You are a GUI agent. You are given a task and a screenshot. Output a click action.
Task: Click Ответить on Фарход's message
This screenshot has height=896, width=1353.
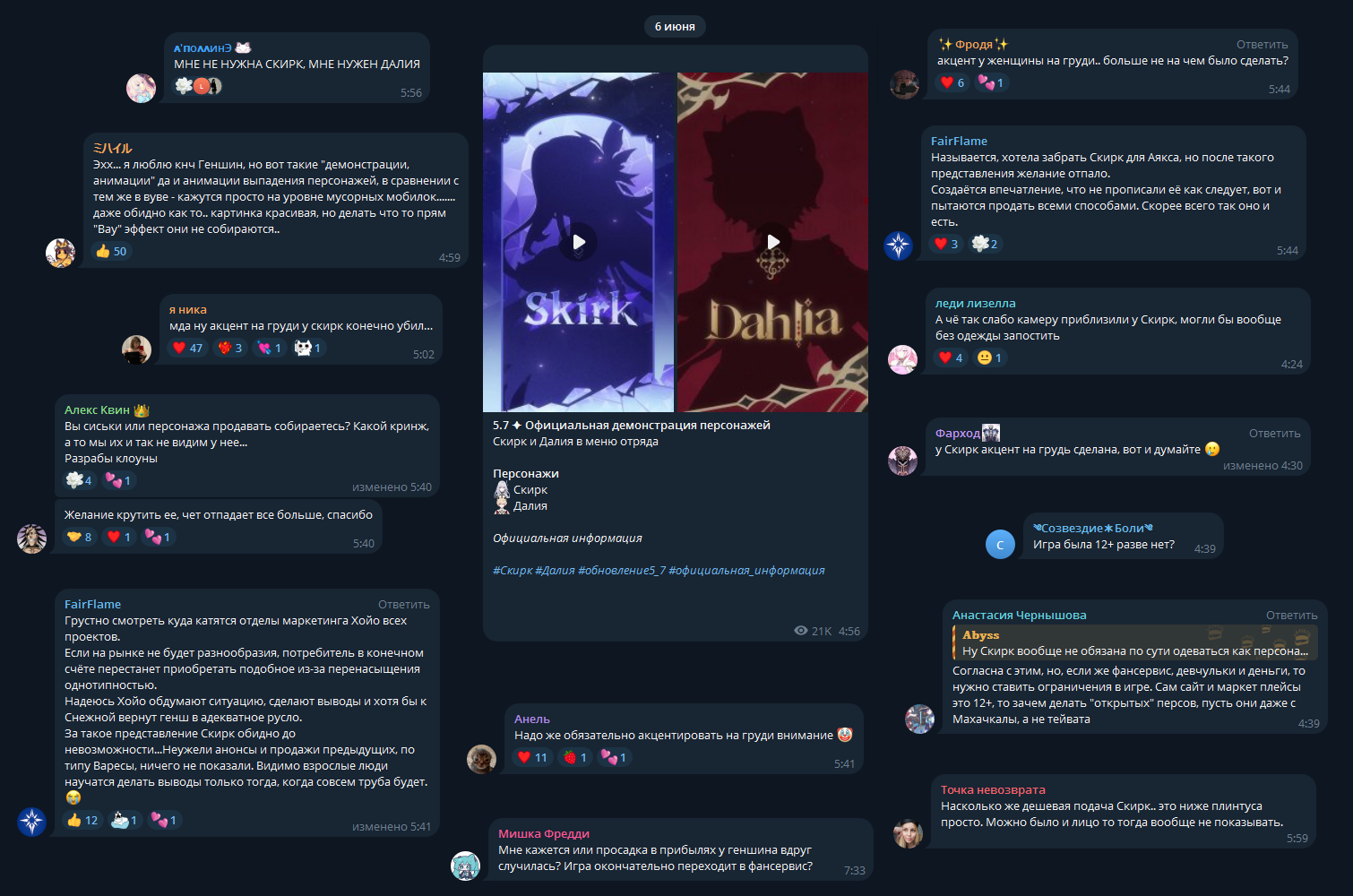[x=1274, y=434]
